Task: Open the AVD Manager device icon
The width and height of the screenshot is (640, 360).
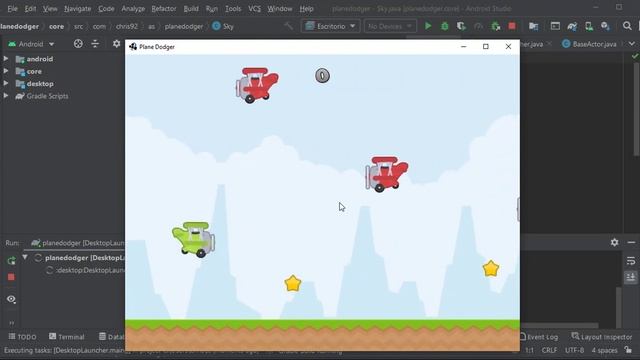Action: (589, 26)
